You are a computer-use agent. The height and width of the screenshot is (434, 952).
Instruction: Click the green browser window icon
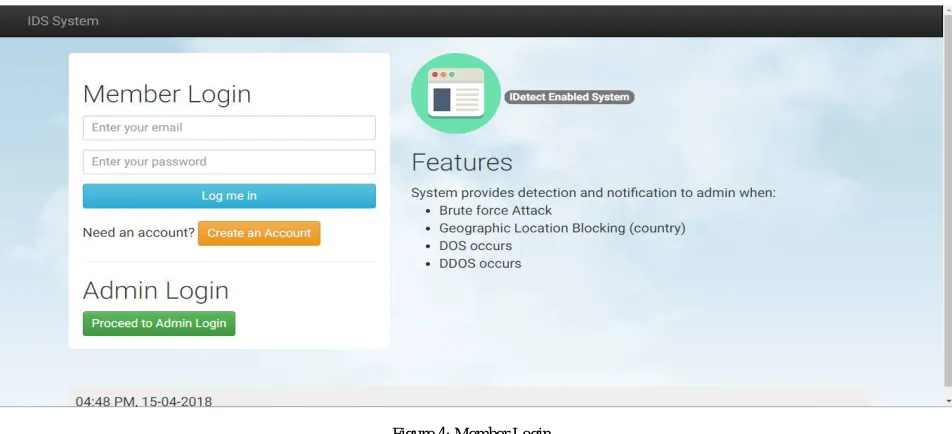pyautogui.click(x=455, y=93)
